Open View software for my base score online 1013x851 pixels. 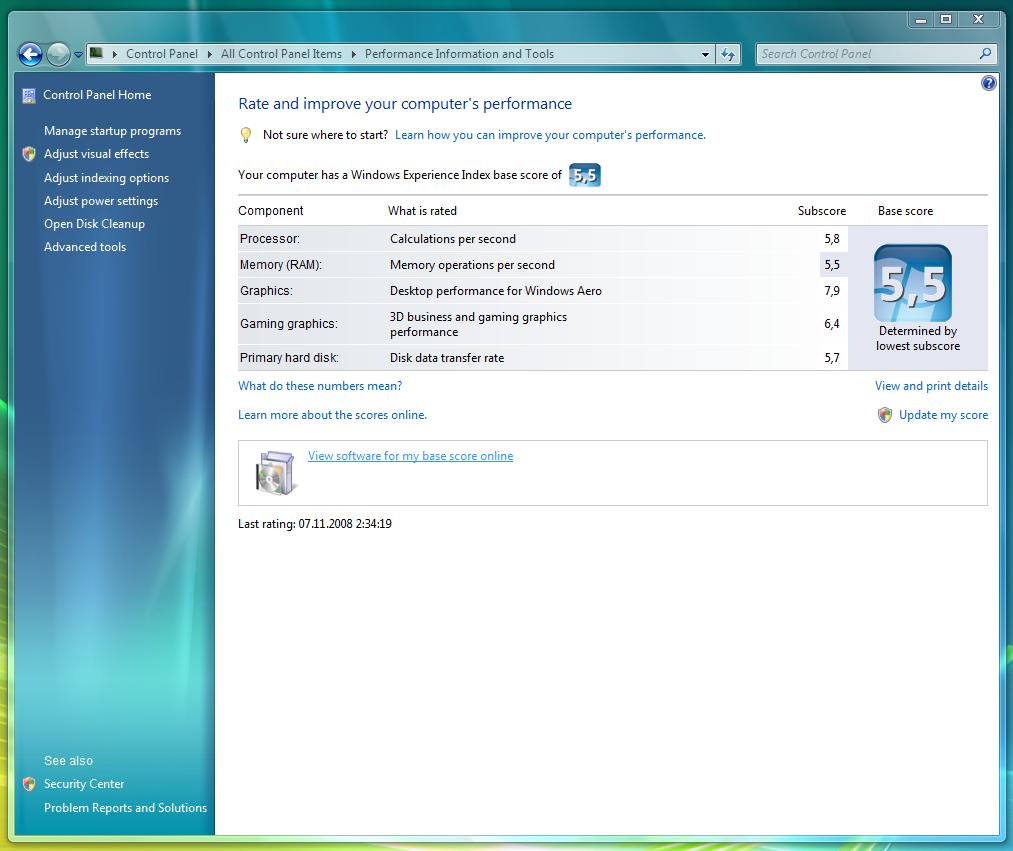[x=410, y=456]
